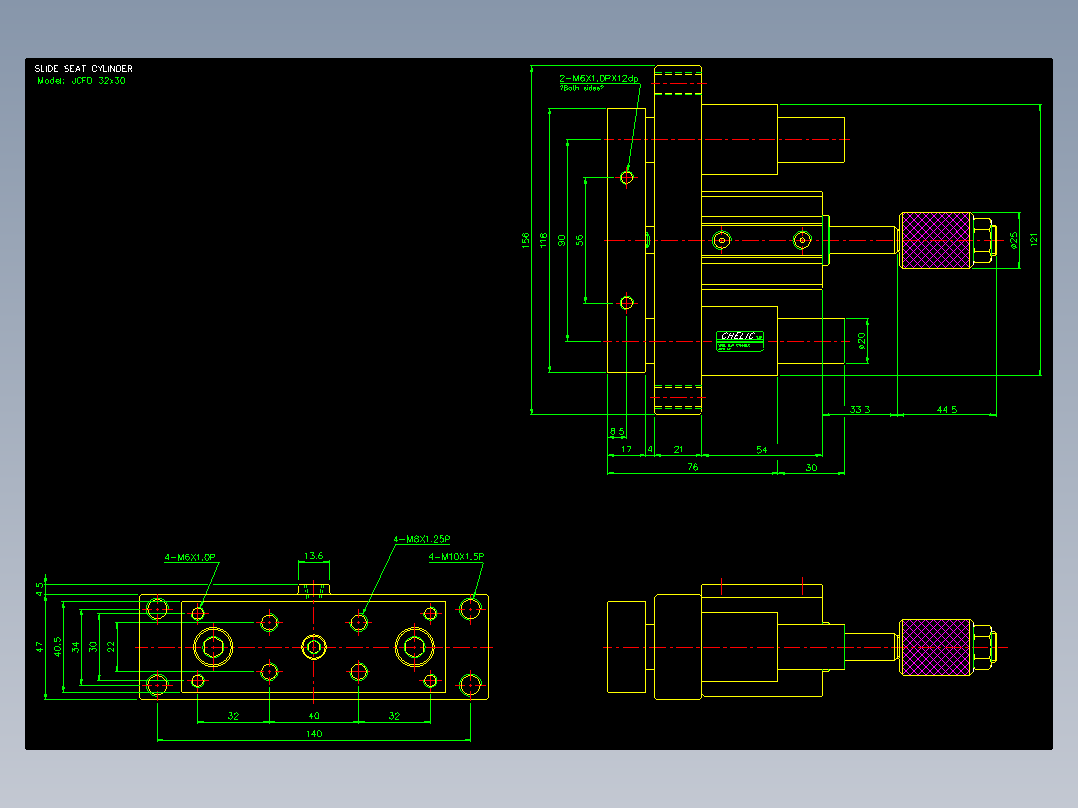The image size is (1078, 808).
Task: Select the 116 vertical dimension
Action: (x=544, y=240)
